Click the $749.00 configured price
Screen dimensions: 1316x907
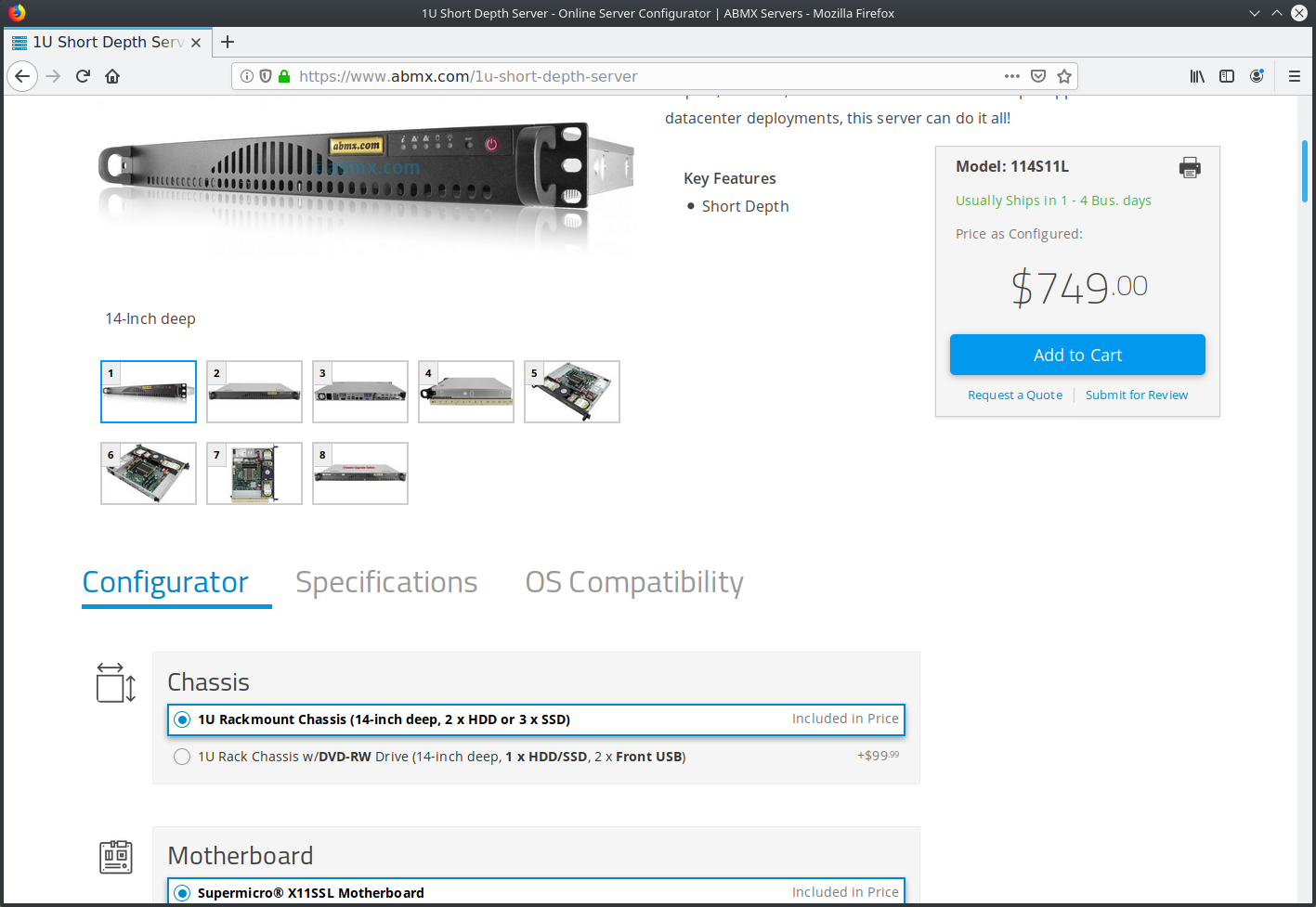(1079, 287)
